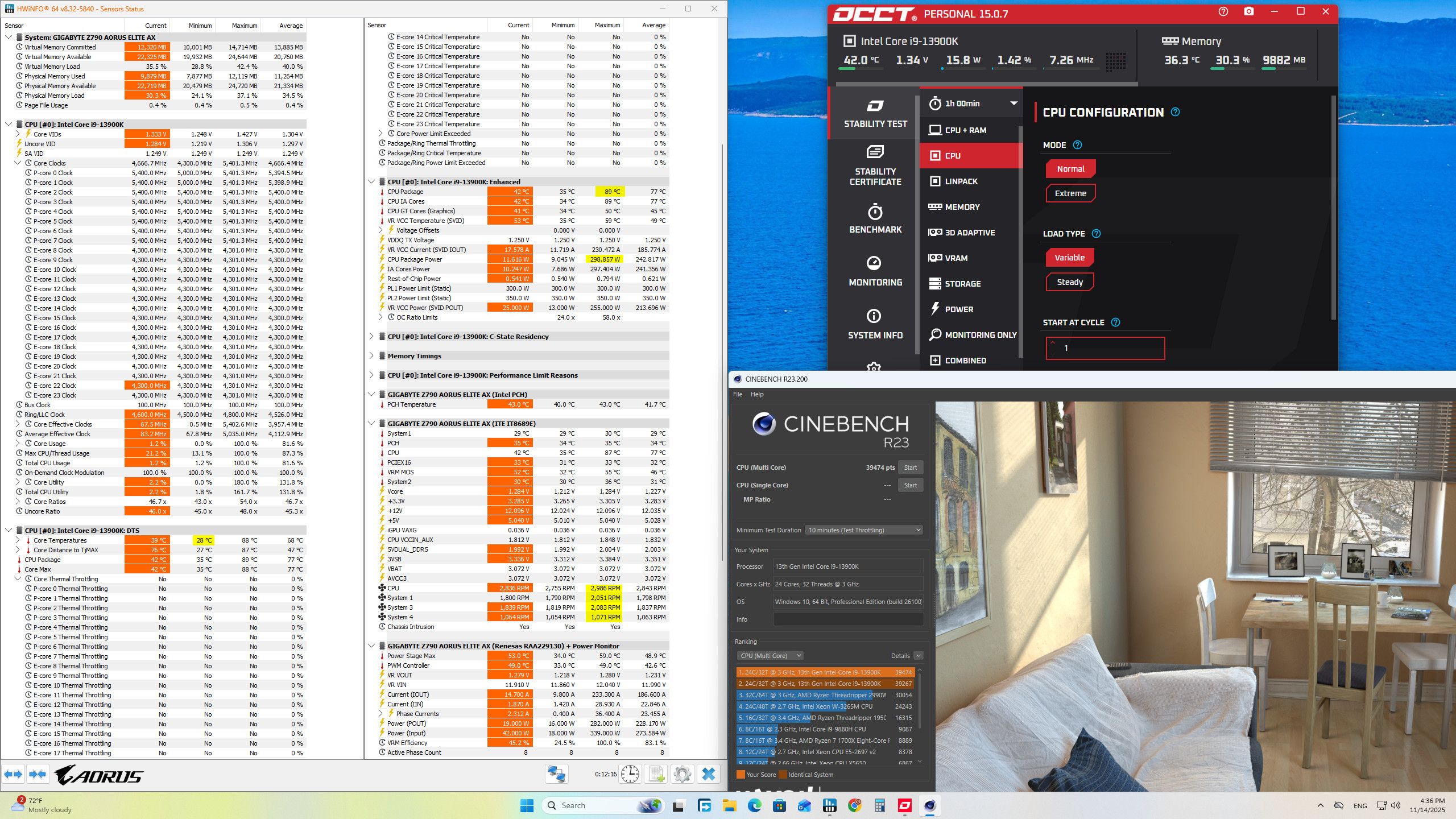This screenshot has width=1456, height=819.
Task: Click the Start At Cycle input field
Action: point(1105,348)
